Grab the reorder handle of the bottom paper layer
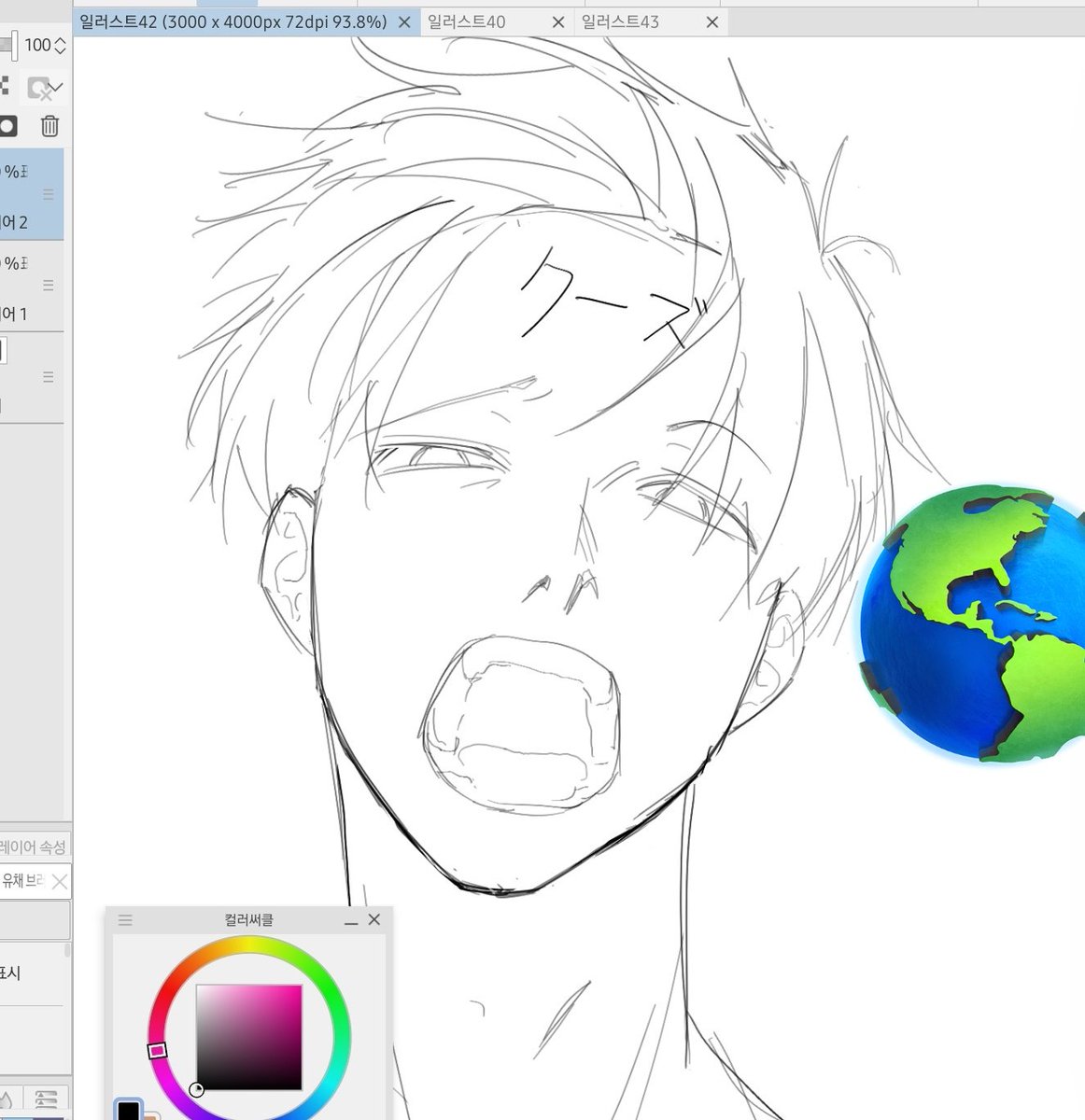Image resolution: width=1085 pixels, height=1120 pixels. [x=49, y=377]
